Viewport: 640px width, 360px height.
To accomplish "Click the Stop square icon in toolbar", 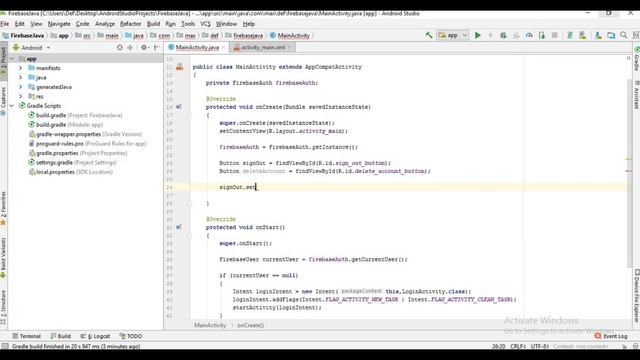I will [x=554, y=36].
